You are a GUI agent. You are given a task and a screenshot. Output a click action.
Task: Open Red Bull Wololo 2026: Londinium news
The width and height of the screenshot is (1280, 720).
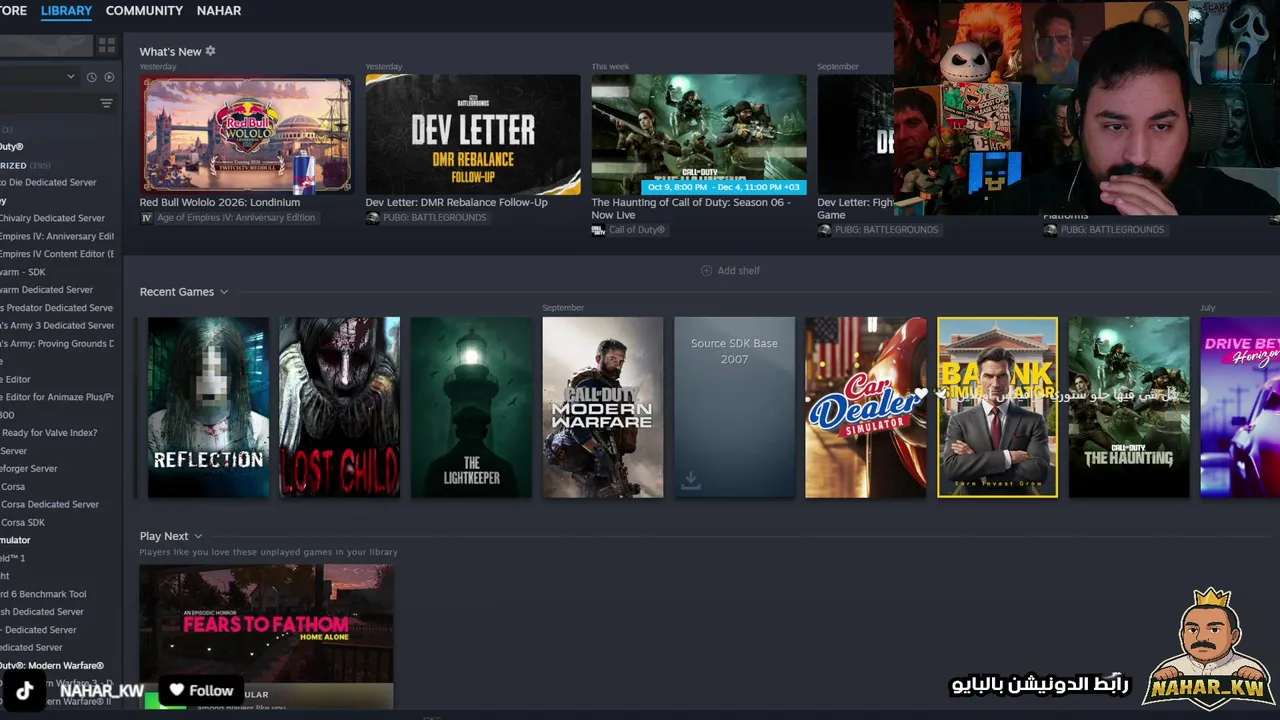pos(220,202)
